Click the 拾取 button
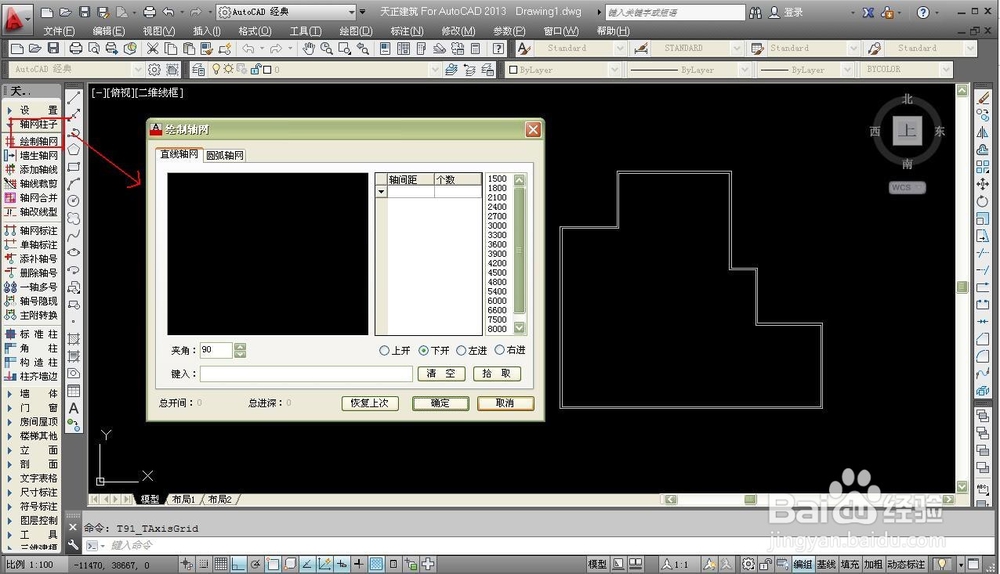 click(x=497, y=374)
